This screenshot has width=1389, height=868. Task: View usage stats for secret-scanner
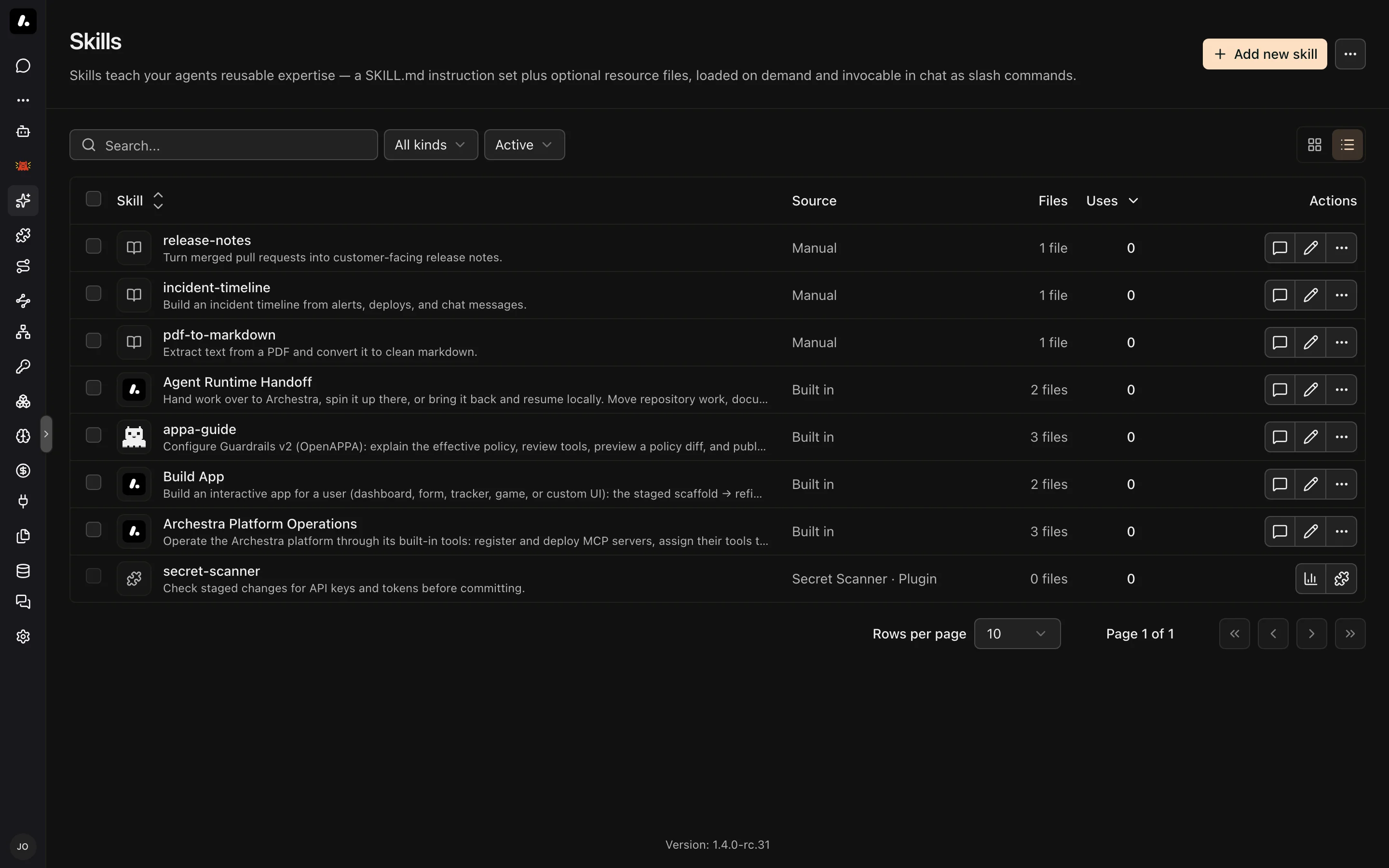(1311, 579)
